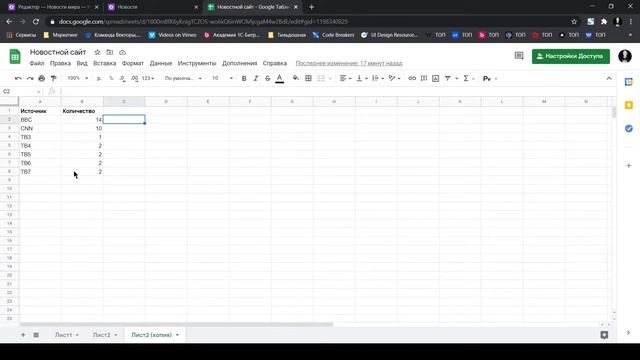Open the account avatar

pyautogui.click(x=624, y=56)
